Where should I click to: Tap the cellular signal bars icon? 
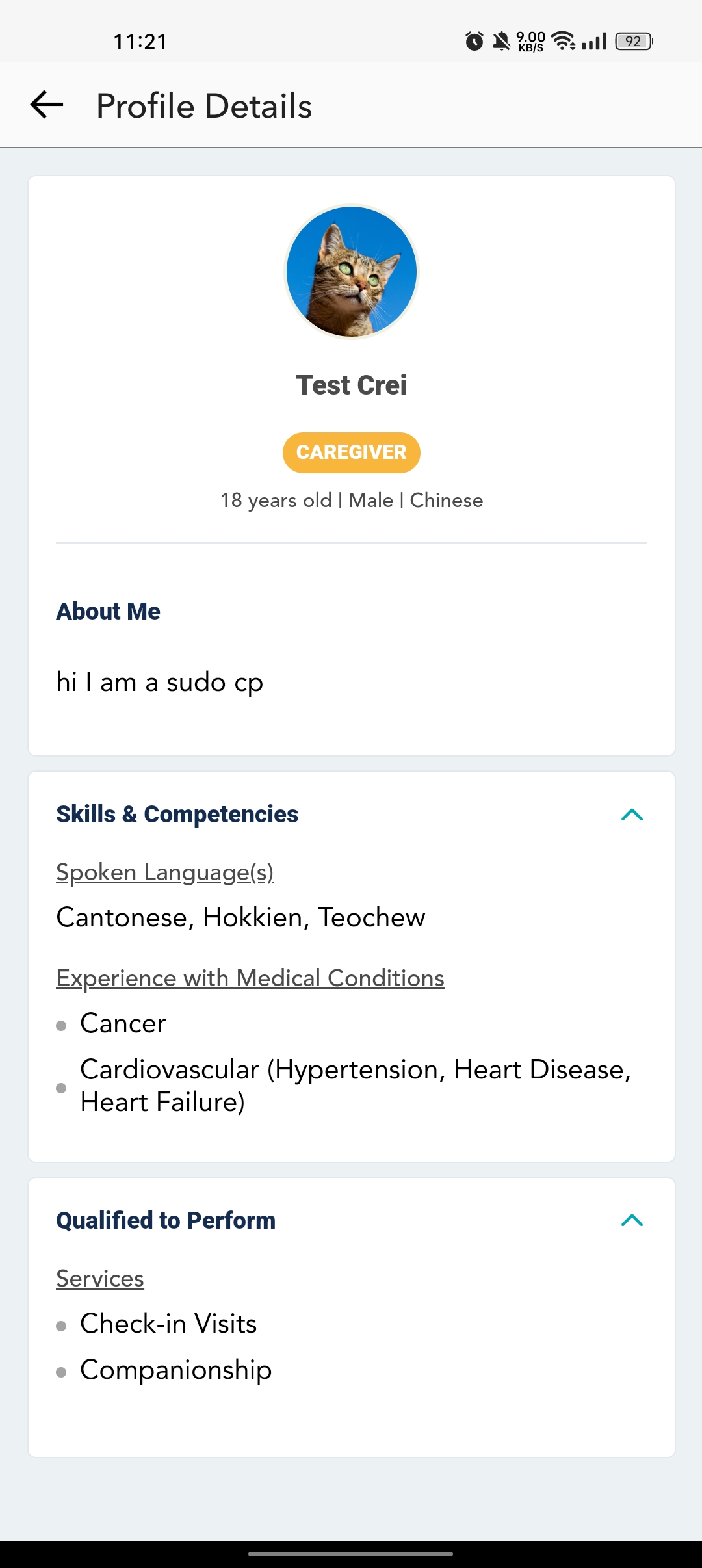[594, 42]
